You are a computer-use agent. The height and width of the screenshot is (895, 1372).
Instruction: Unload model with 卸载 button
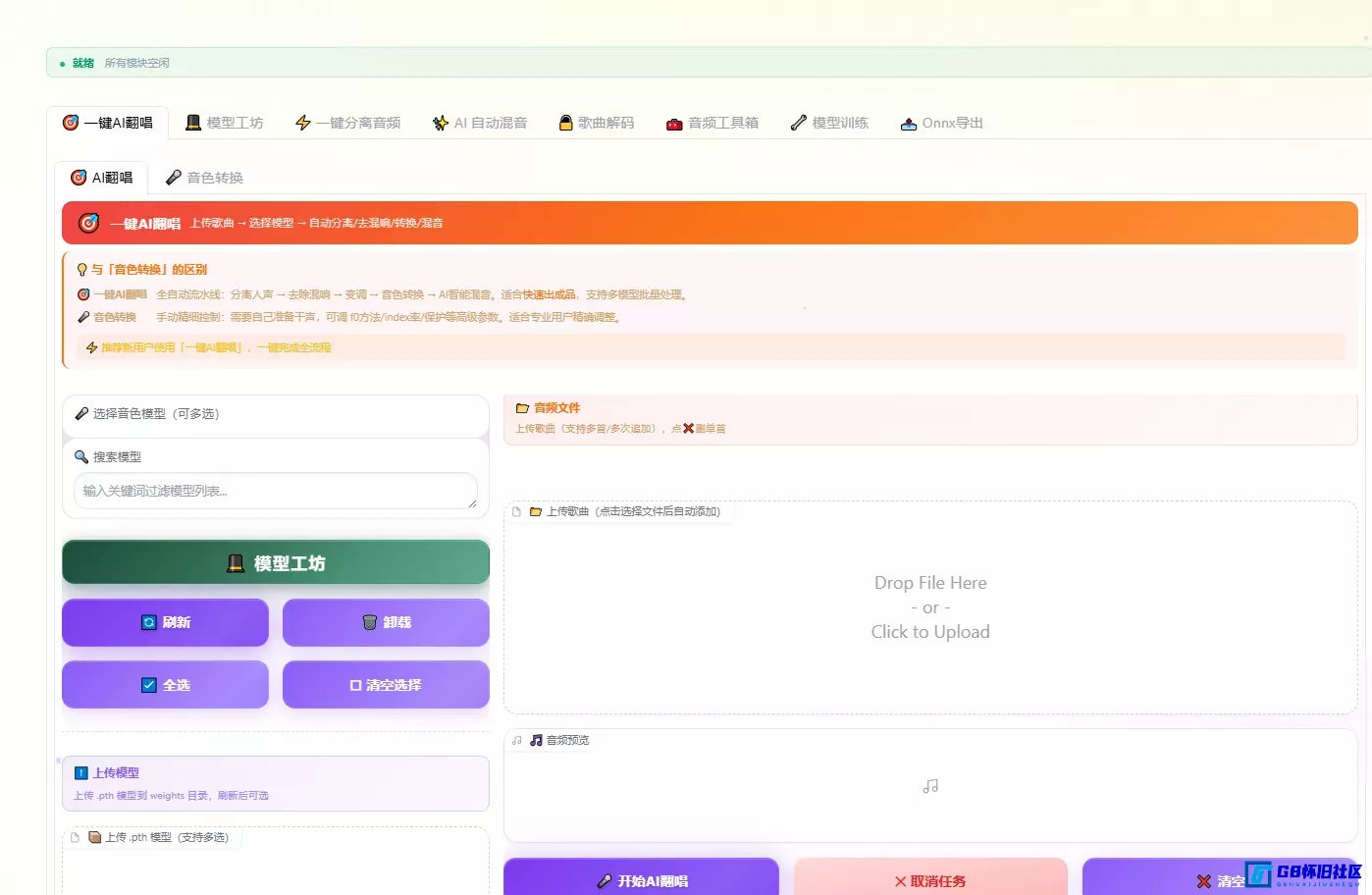386,622
